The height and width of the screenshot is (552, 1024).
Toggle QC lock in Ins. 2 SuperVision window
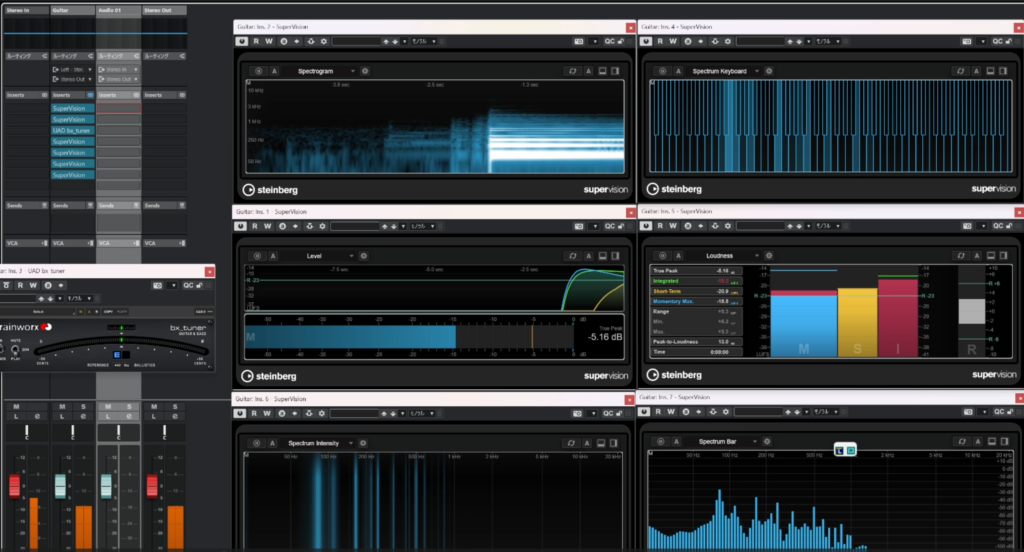click(621, 41)
